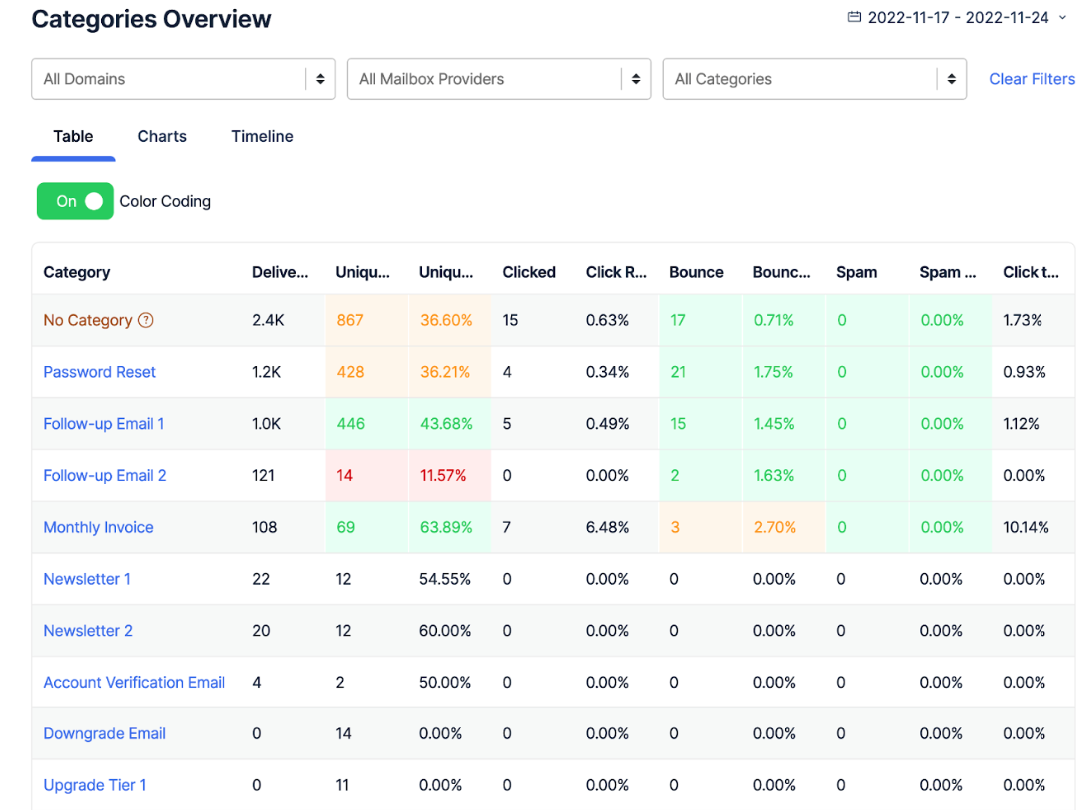Open the Password Reset category
Viewport: 1086px width, 810px height.
99,372
